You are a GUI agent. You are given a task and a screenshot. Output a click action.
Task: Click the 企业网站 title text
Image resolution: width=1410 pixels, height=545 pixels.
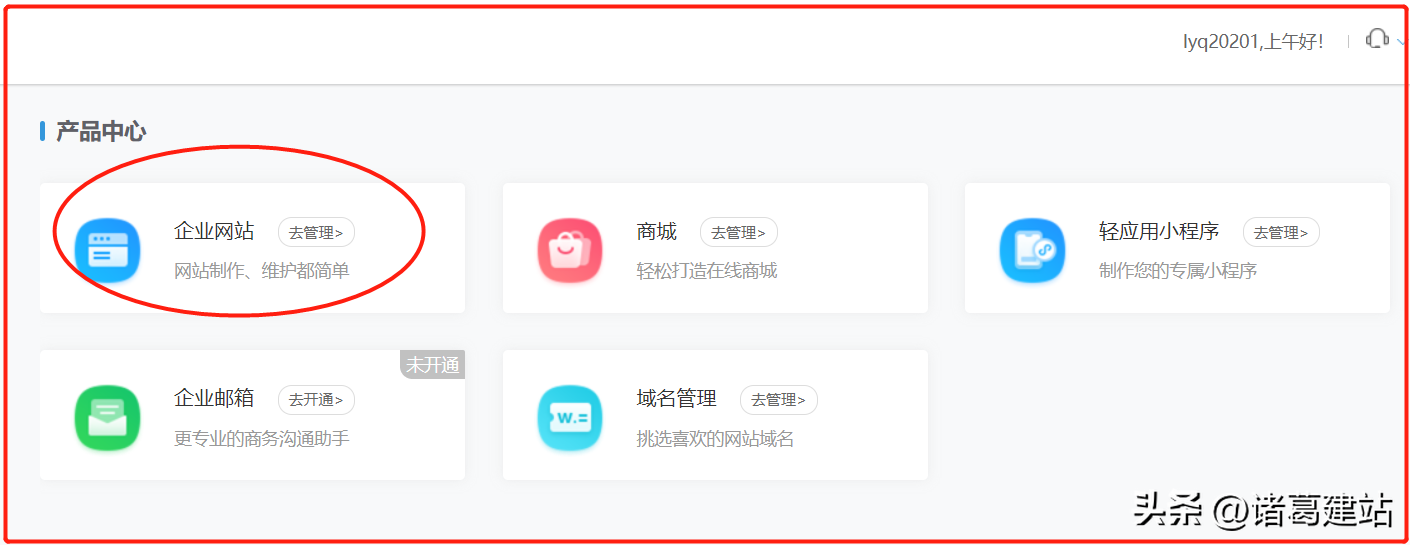(x=214, y=232)
